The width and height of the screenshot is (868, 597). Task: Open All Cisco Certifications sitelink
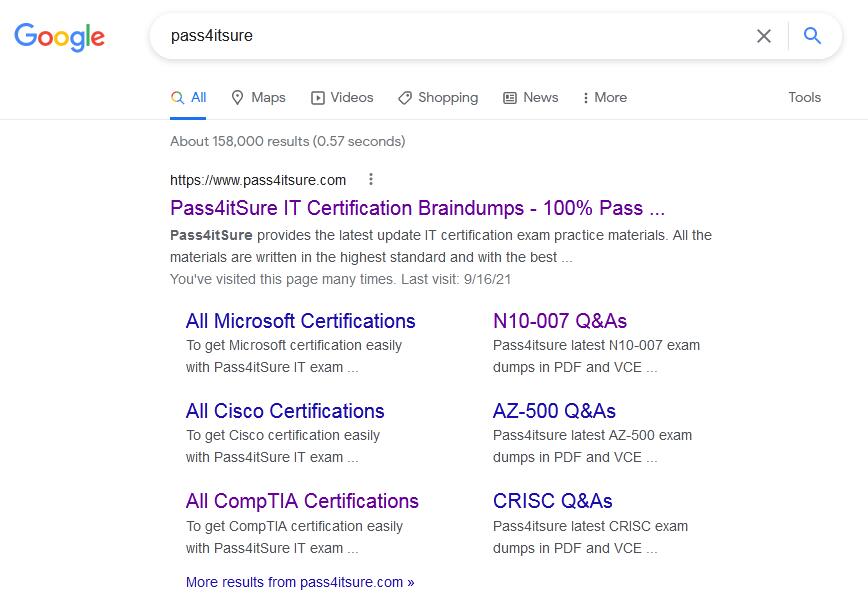pos(285,411)
